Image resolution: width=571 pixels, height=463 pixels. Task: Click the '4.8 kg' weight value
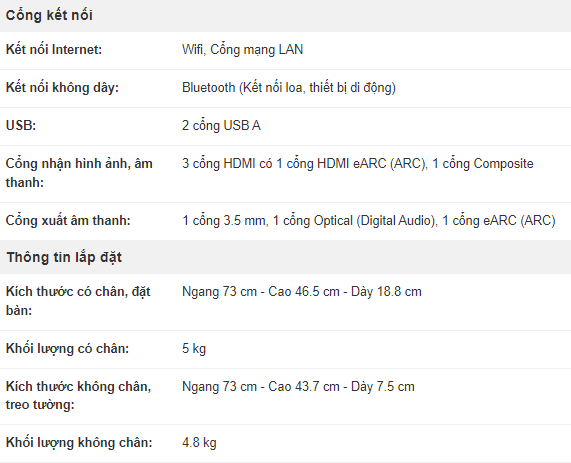tap(199, 443)
